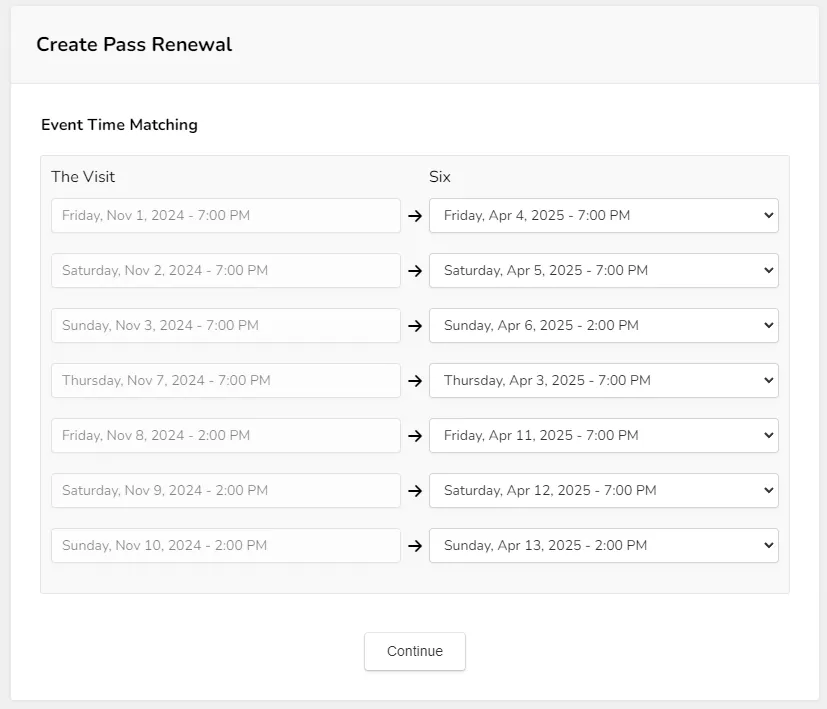Click the Create Pass Renewal heading

134,44
